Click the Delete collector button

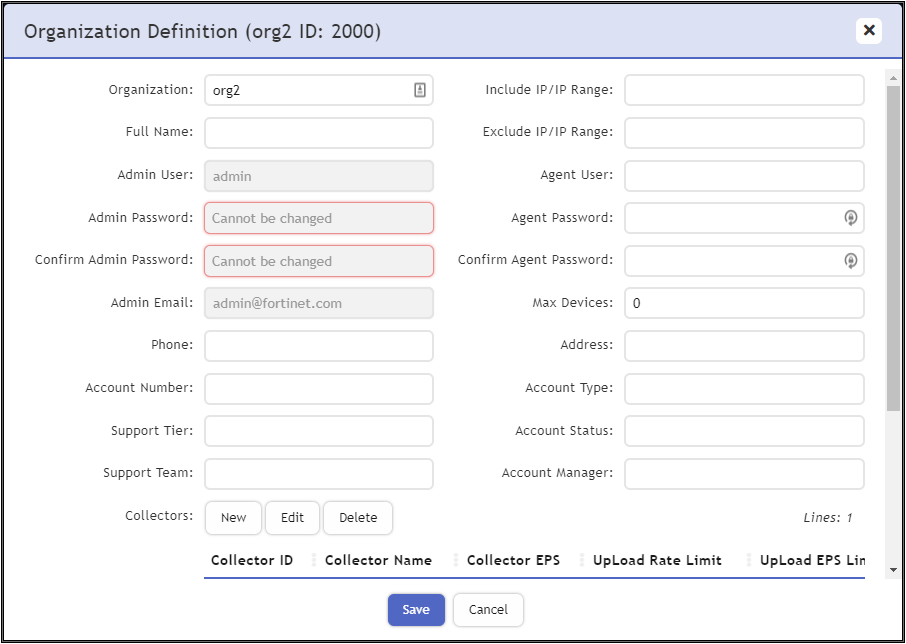tap(358, 518)
